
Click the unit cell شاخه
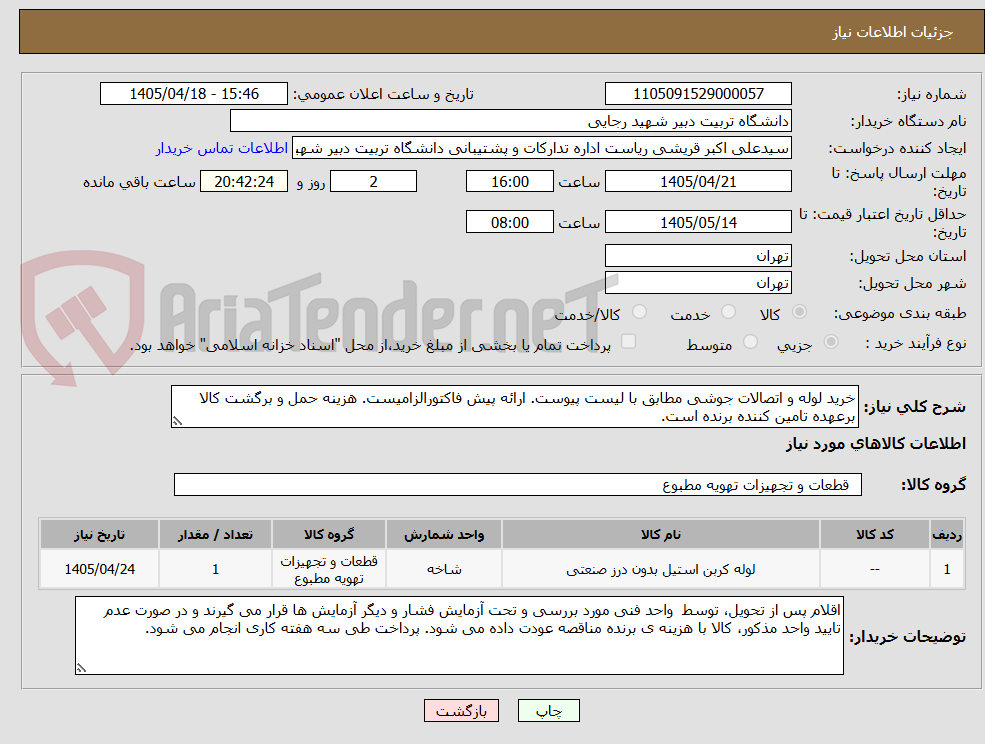click(x=444, y=569)
